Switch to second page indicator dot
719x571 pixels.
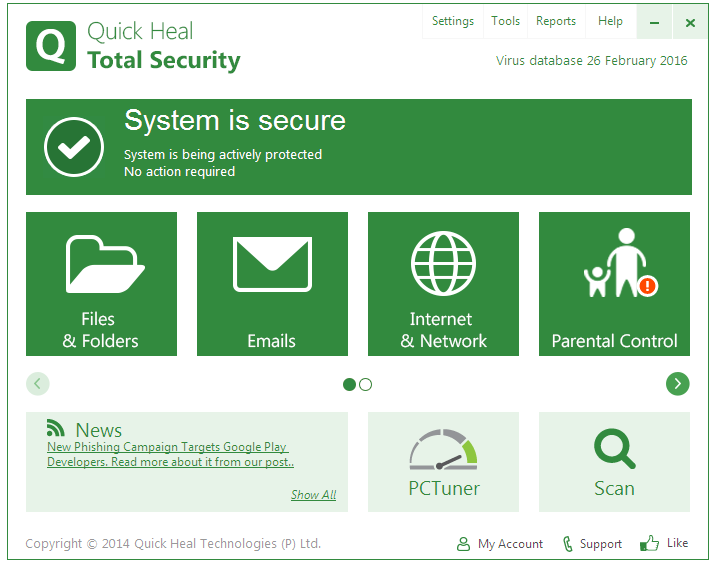coord(365,384)
